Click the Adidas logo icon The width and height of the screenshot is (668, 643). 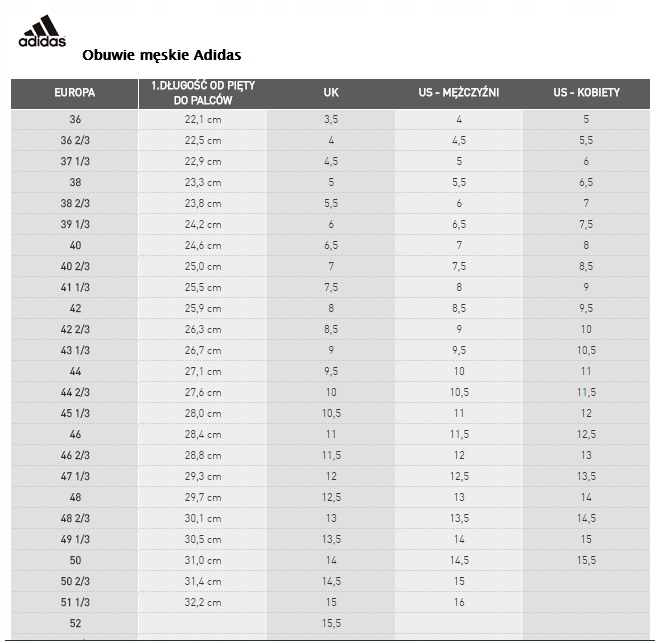point(42,32)
